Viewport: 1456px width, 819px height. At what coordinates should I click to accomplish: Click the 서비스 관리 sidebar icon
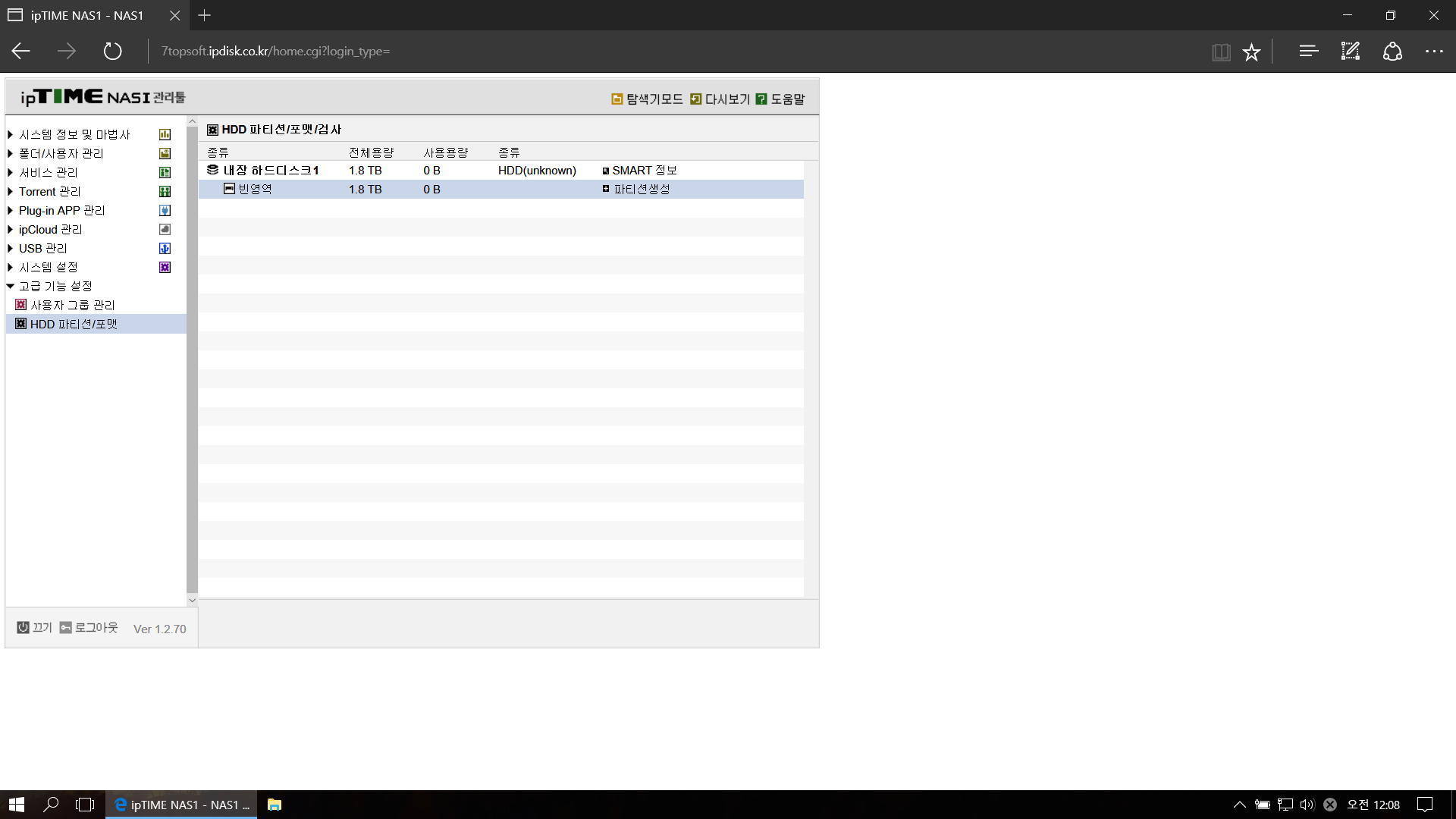tap(165, 173)
